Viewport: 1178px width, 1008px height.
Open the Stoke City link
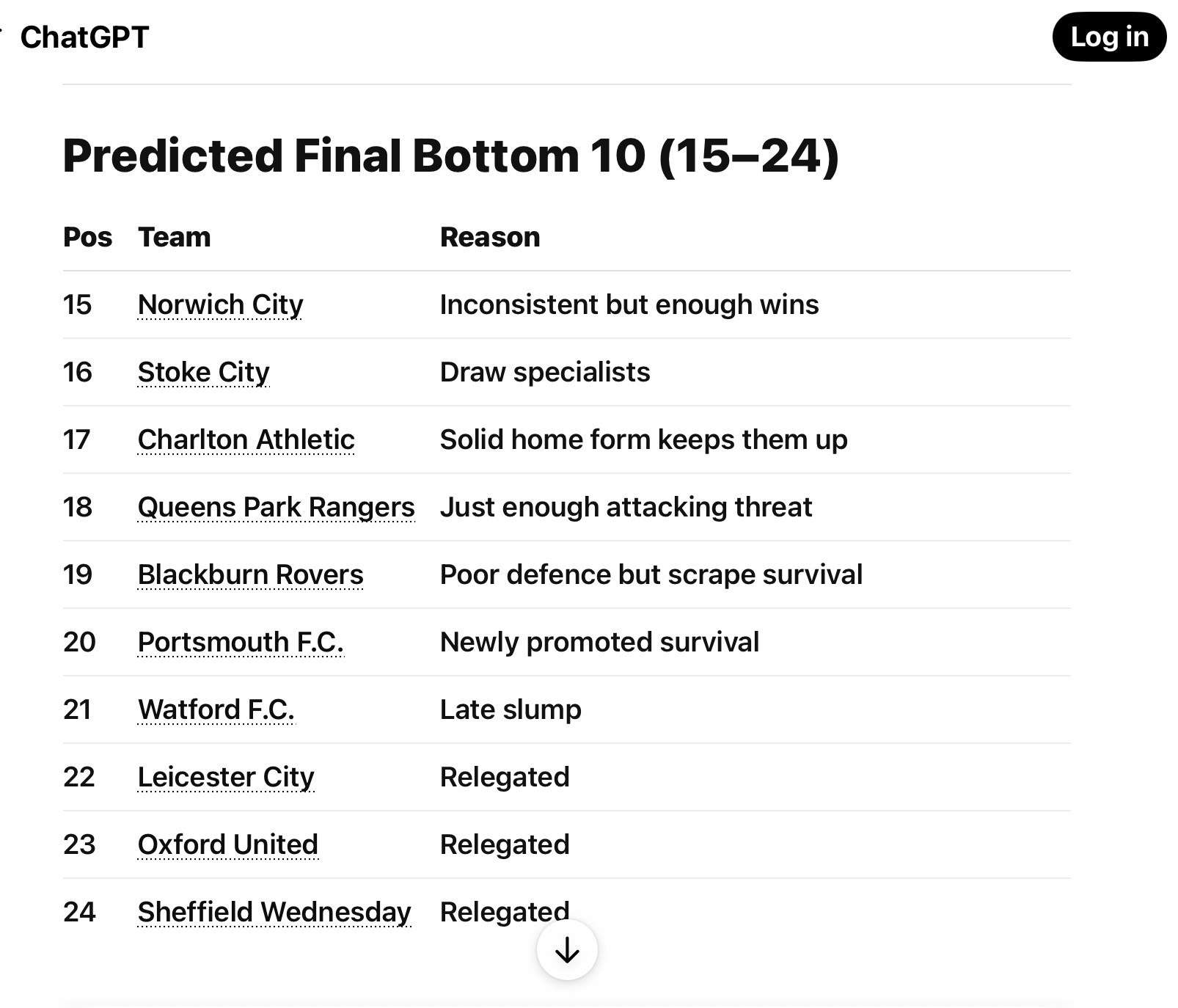click(203, 372)
